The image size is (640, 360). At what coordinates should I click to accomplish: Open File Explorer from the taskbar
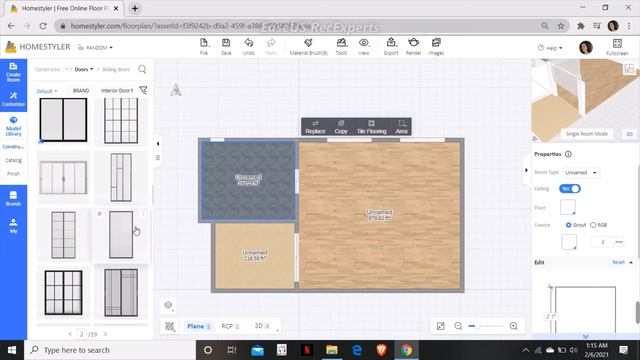coord(331,350)
